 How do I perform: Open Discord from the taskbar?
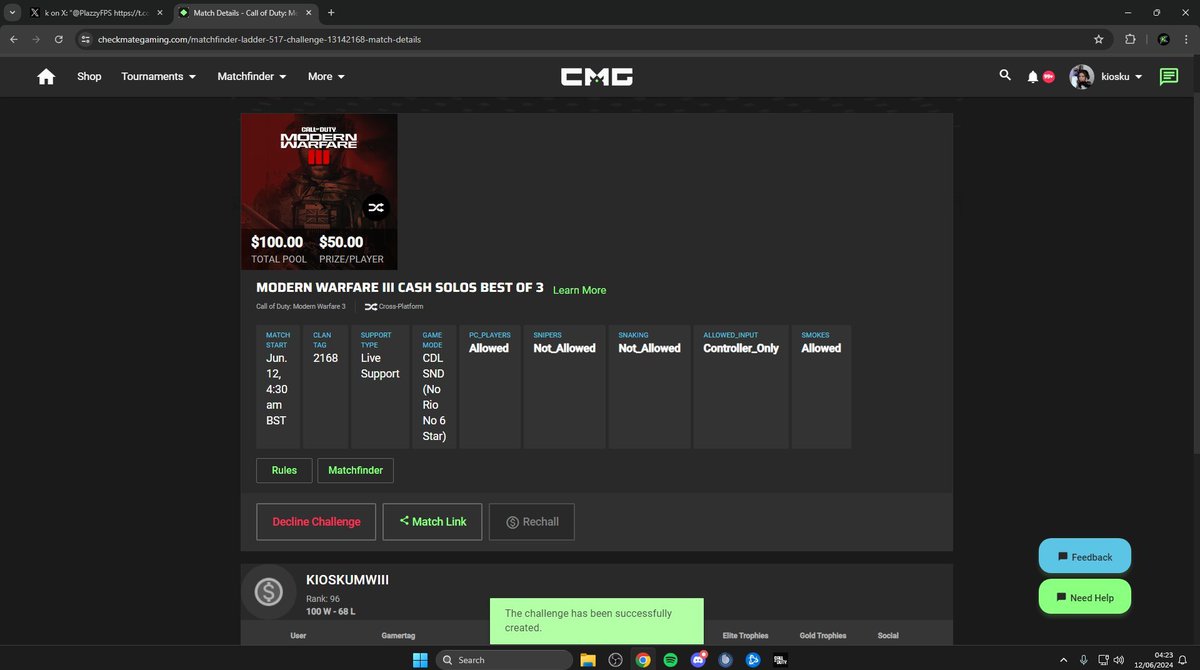point(698,659)
